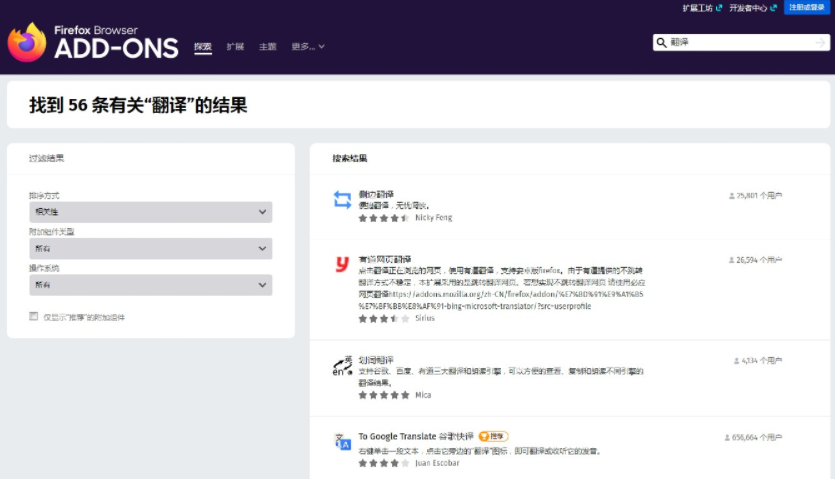Click author name Nicky Feng

pos(433,218)
